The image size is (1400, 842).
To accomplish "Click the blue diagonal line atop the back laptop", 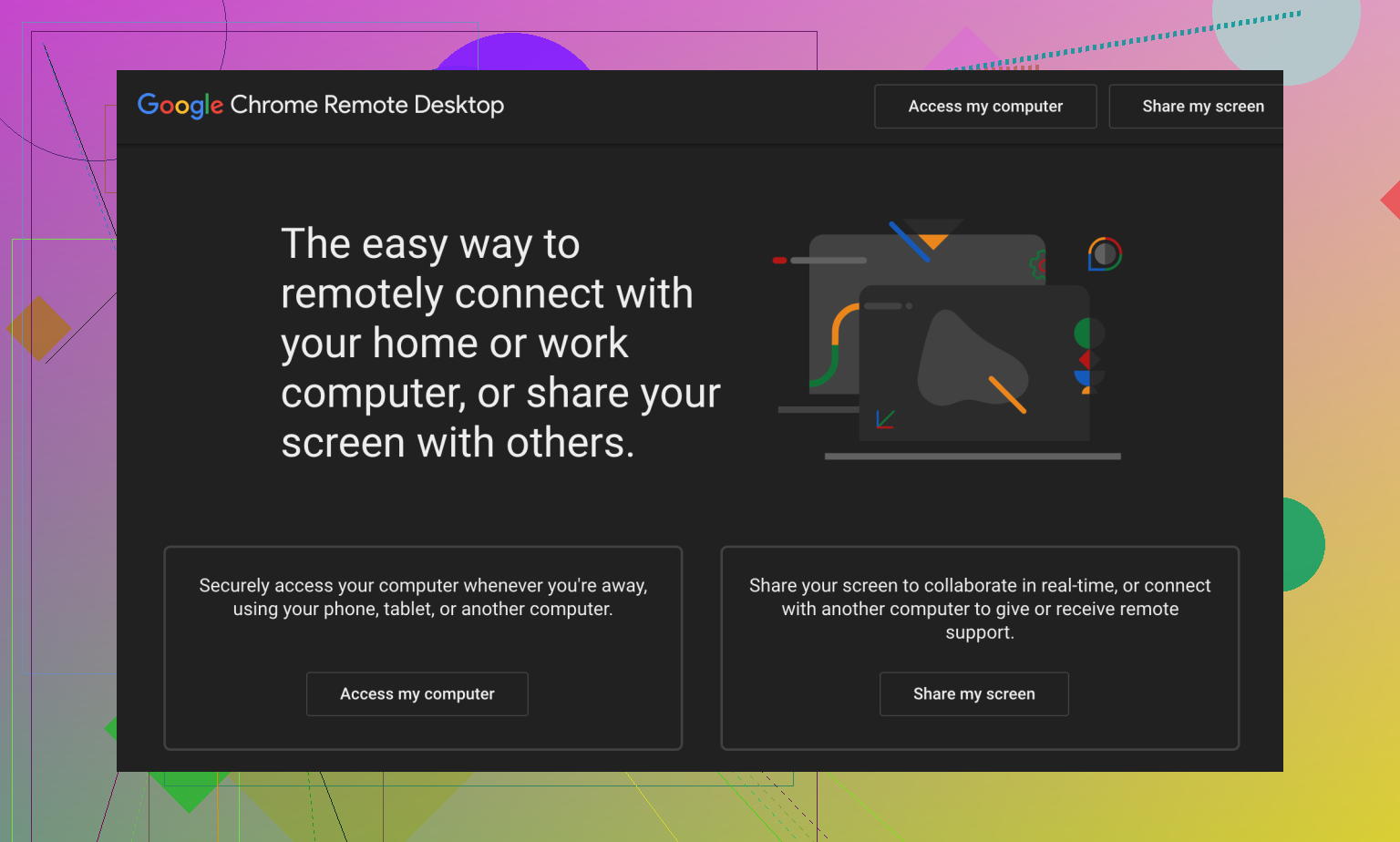I will (x=909, y=241).
